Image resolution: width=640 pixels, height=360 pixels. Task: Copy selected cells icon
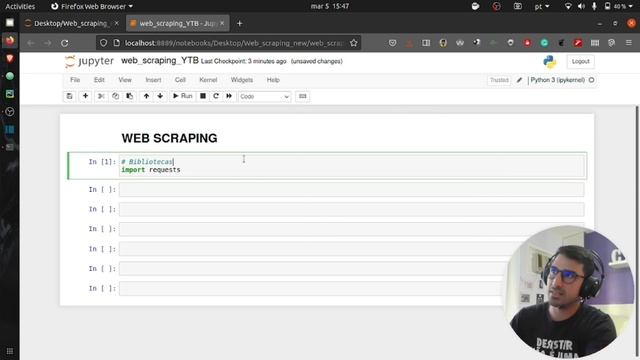coord(116,96)
